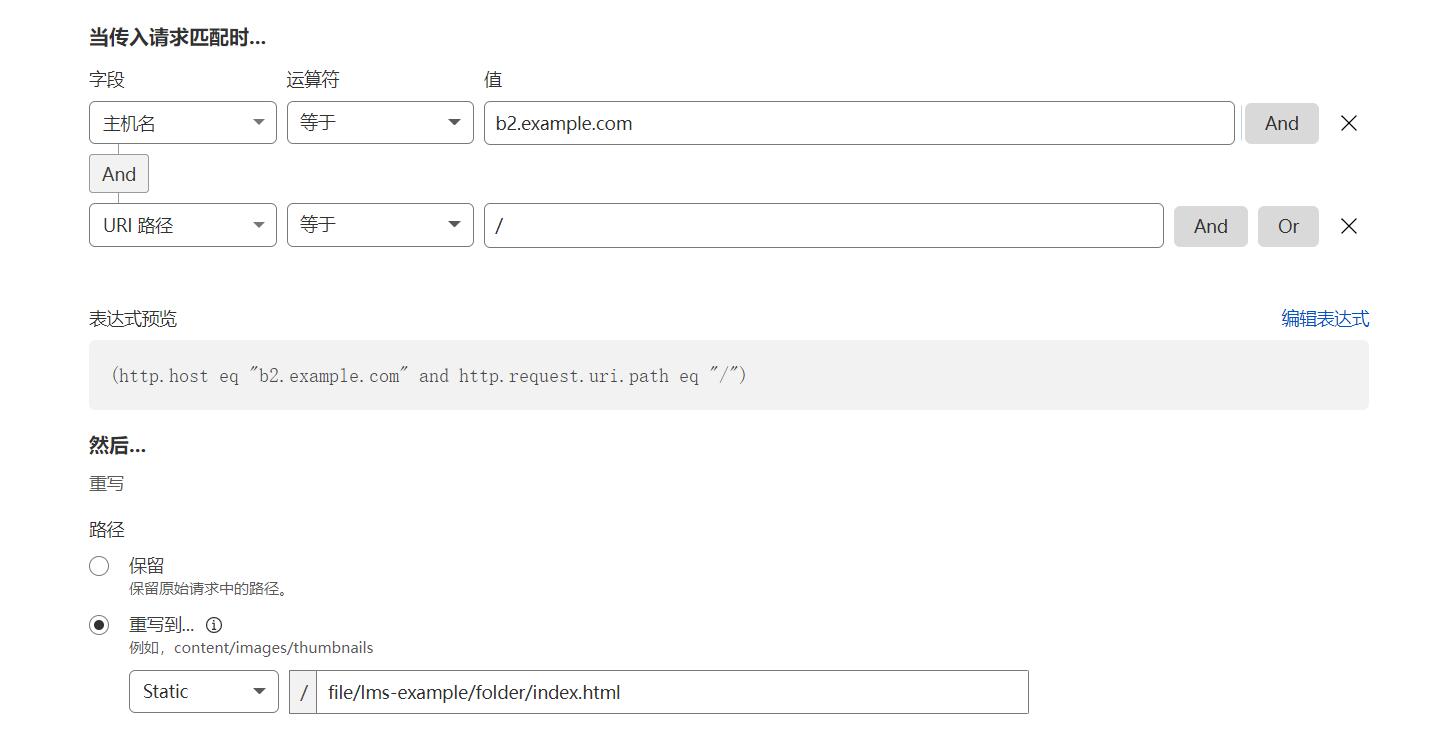Open the 编辑表达式 link

point(1325,318)
